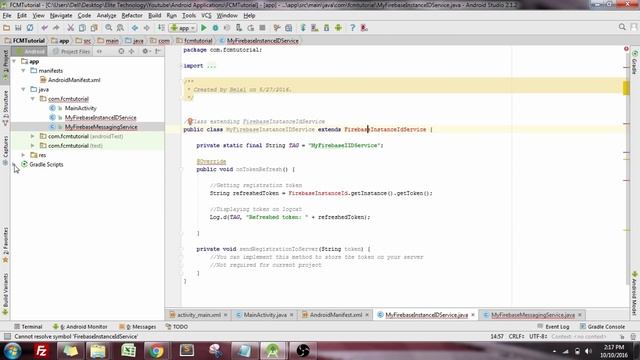
Task: Click the UTF-8 encoding status indicator
Action: (538, 336)
